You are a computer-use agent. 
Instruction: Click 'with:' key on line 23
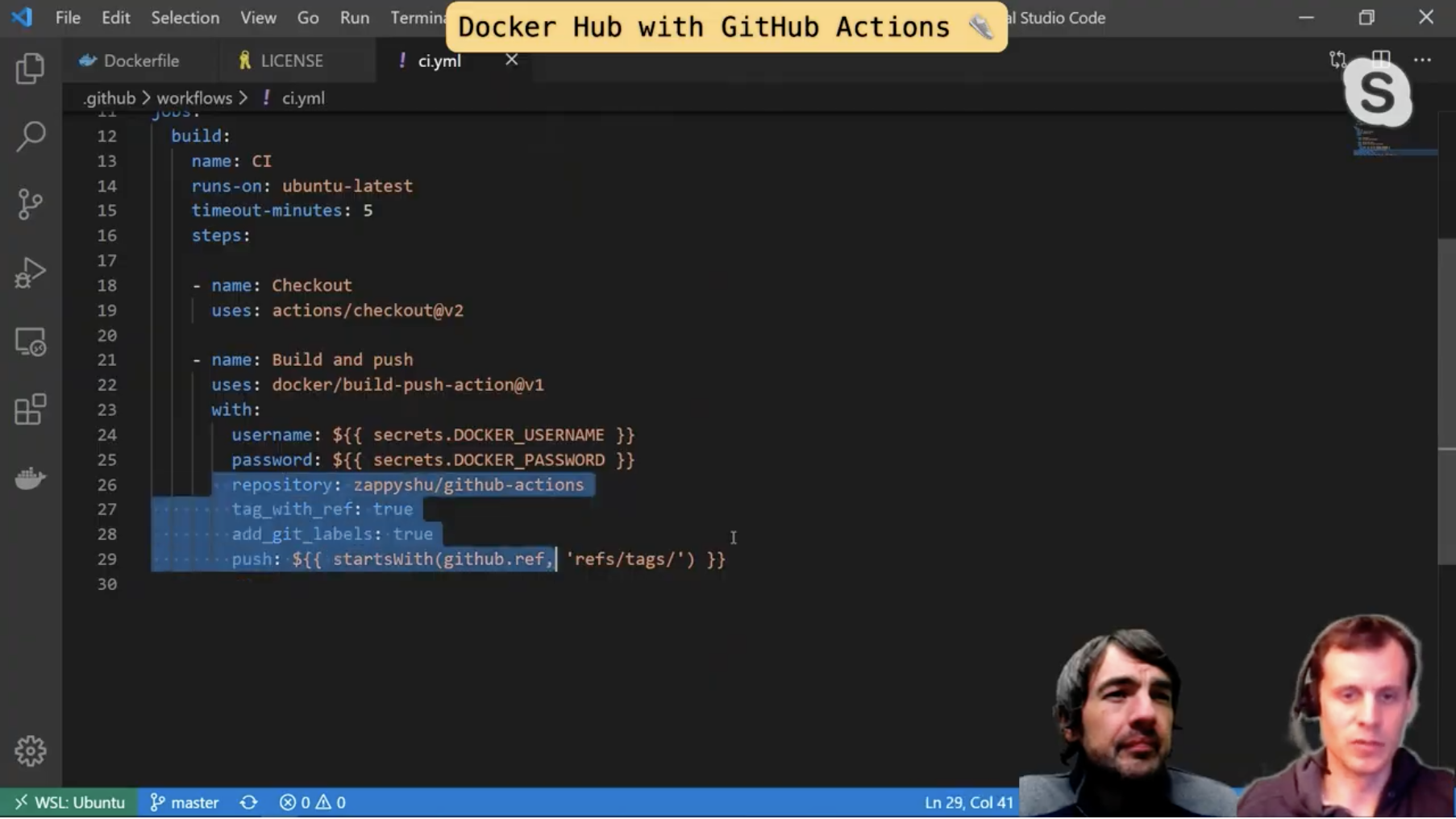coord(236,409)
